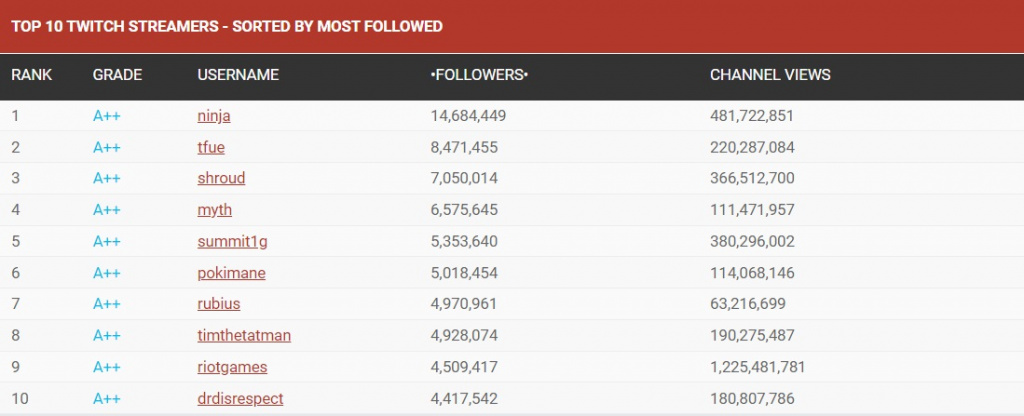Click the Top 10 Twitch Streamers title
The height and width of the screenshot is (416, 1024).
[227, 27]
